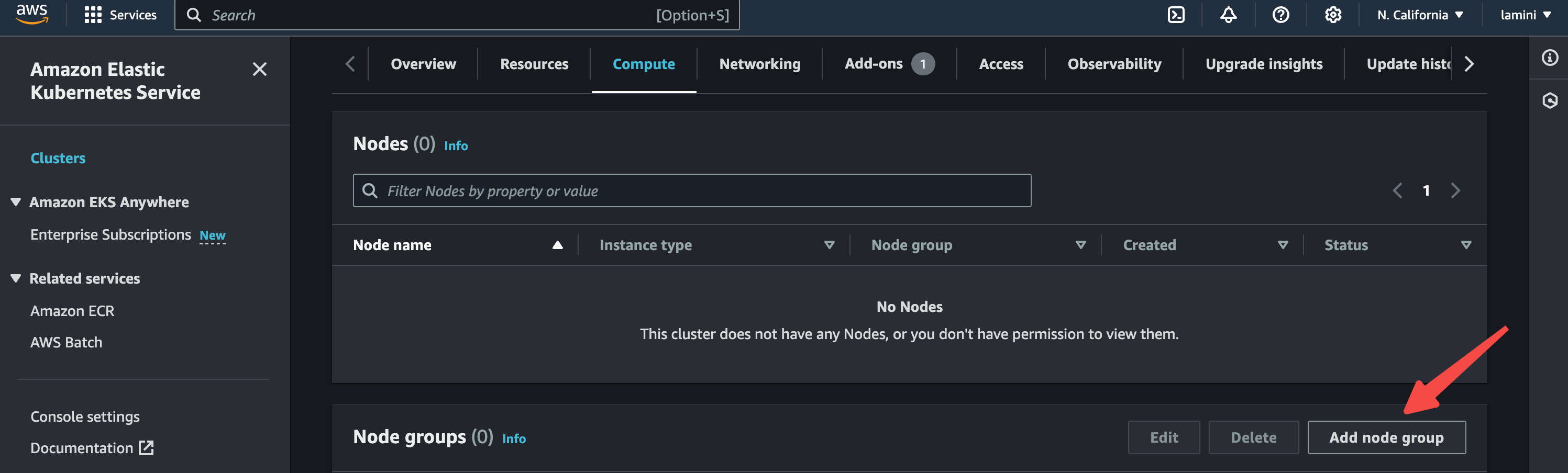This screenshot has width=1568, height=473.
Task: Open Info link beside Nodes heading
Action: pyautogui.click(x=456, y=146)
